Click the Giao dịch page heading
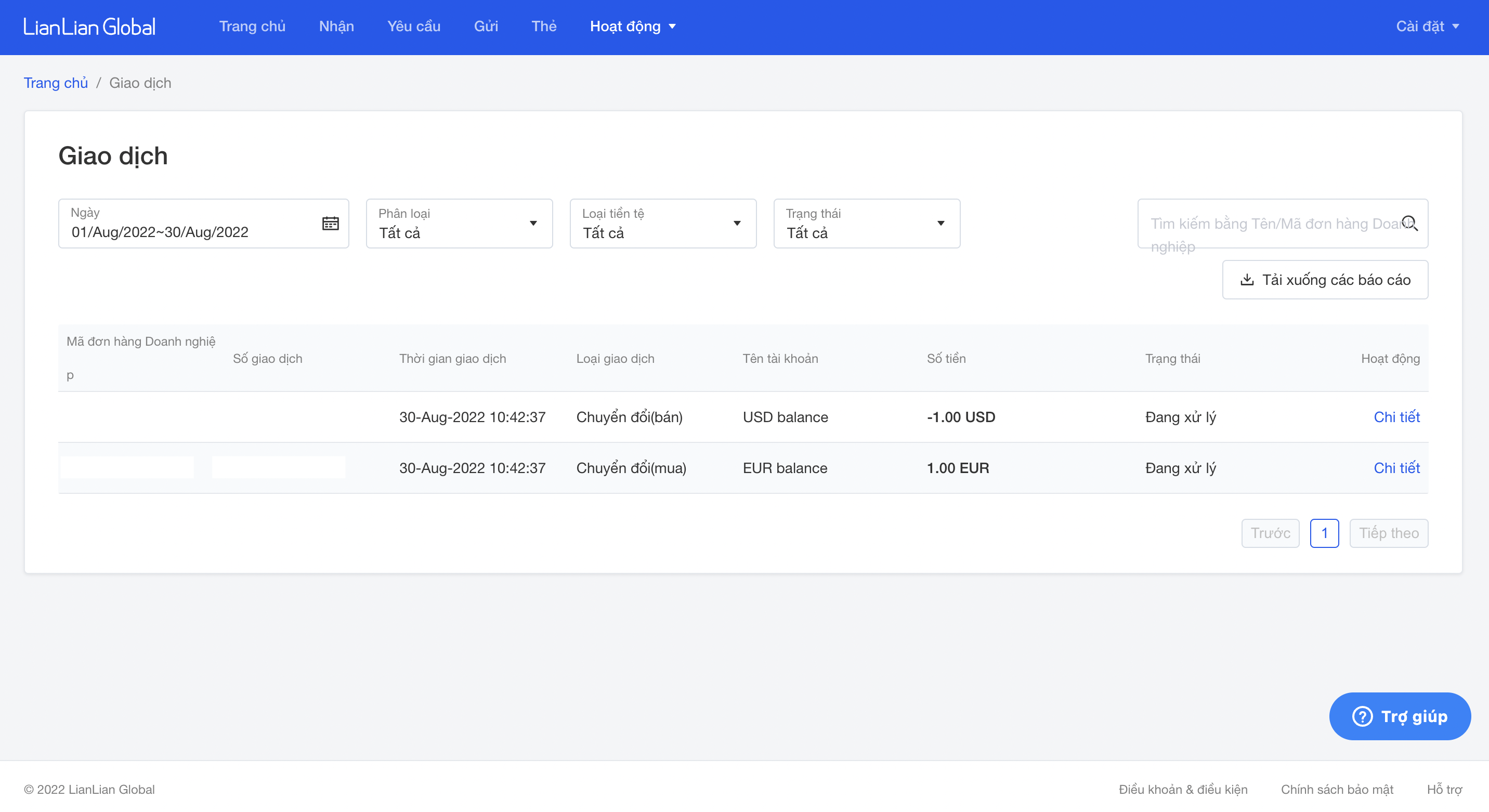This screenshot has width=1489, height=812. click(113, 156)
